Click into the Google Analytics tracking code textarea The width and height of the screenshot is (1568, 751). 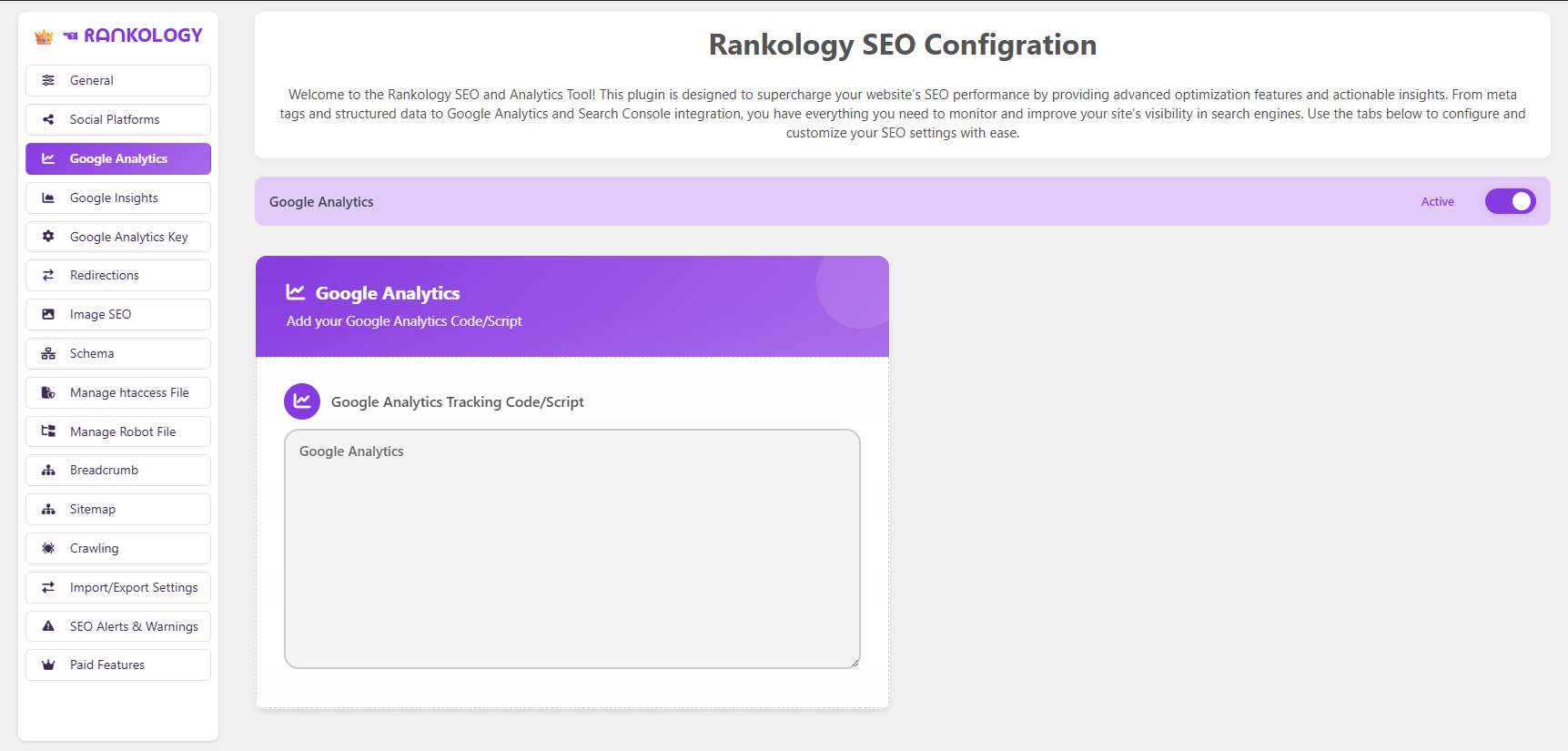(572, 548)
